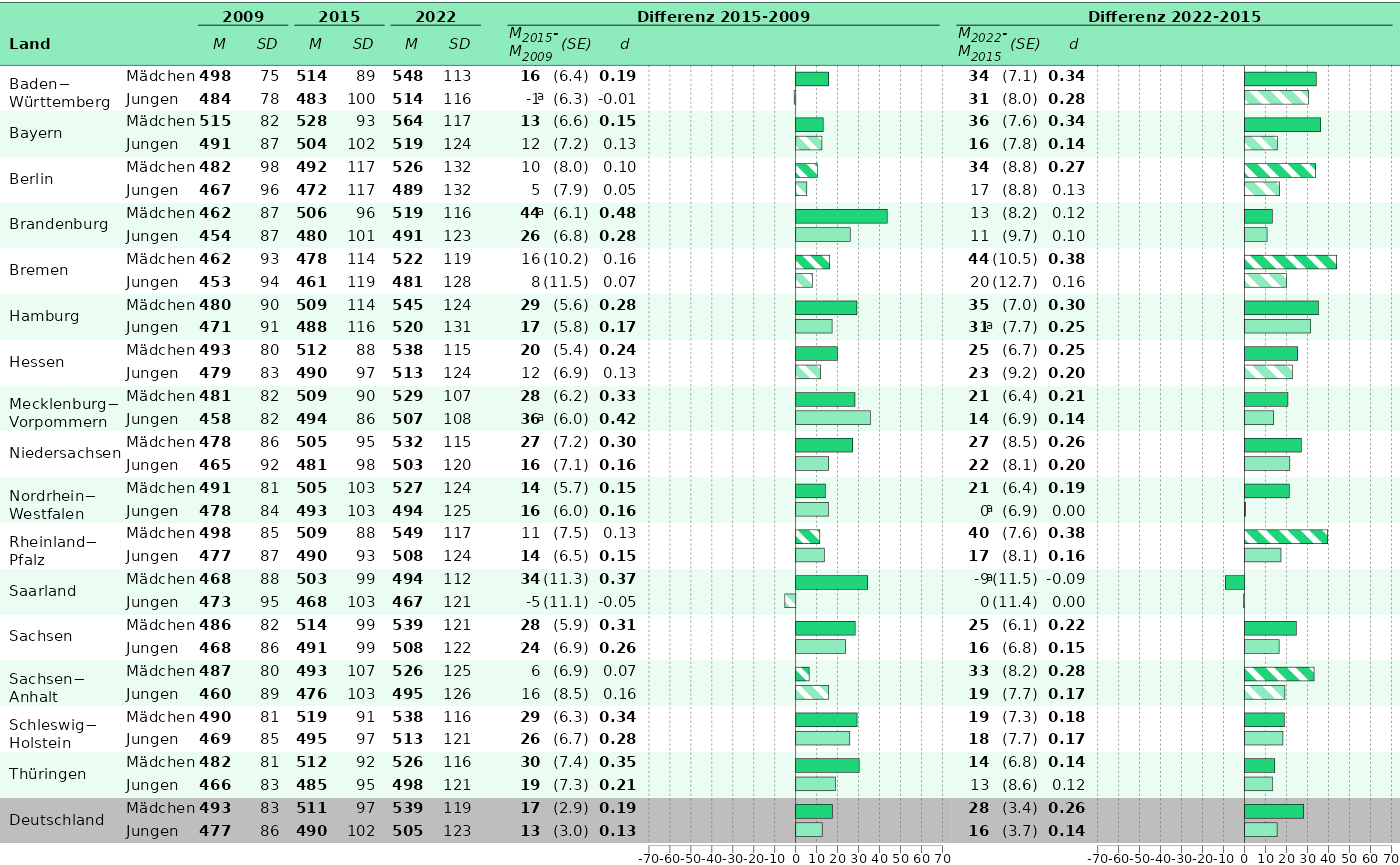1400x865 pixels.
Task: Click the 'Differenz 2022-2015' heading
Action: point(1174,17)
